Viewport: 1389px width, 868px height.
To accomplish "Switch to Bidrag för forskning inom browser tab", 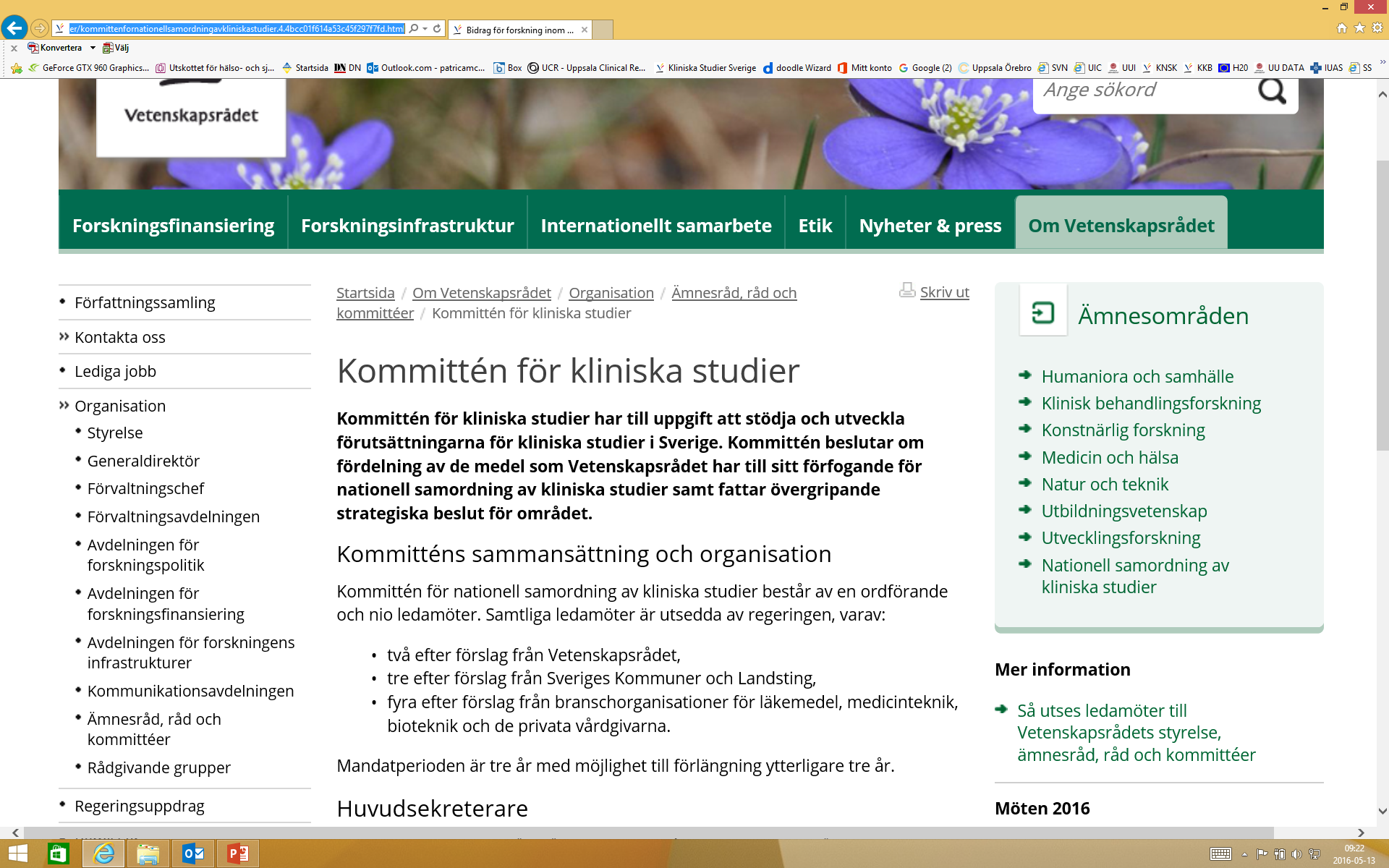I will [x=519, y=30].
